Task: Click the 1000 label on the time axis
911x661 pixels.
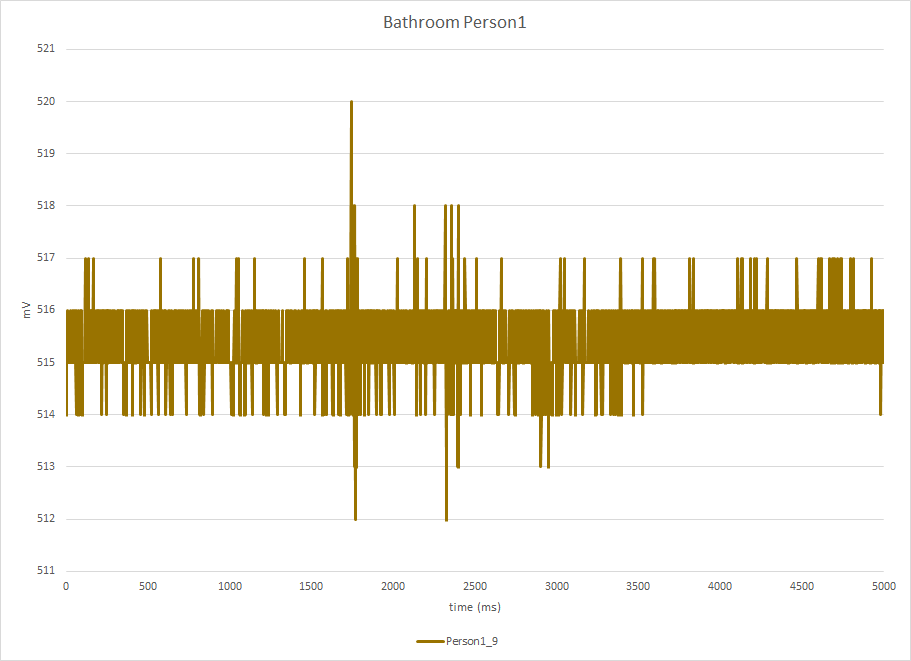Action: click(229, 586)
